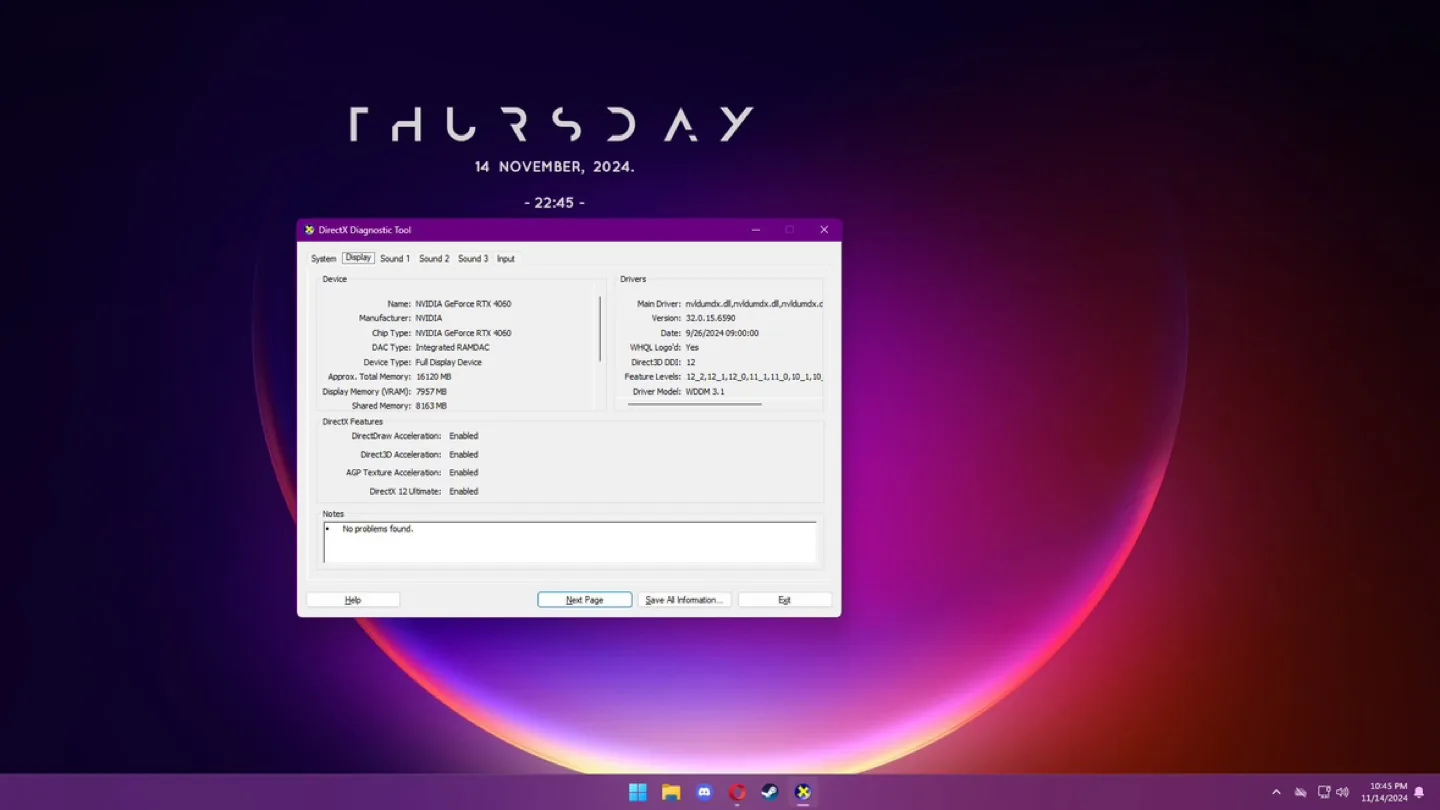Click the DirectDraw Acceleration Enabled value

tap(463, 436)
